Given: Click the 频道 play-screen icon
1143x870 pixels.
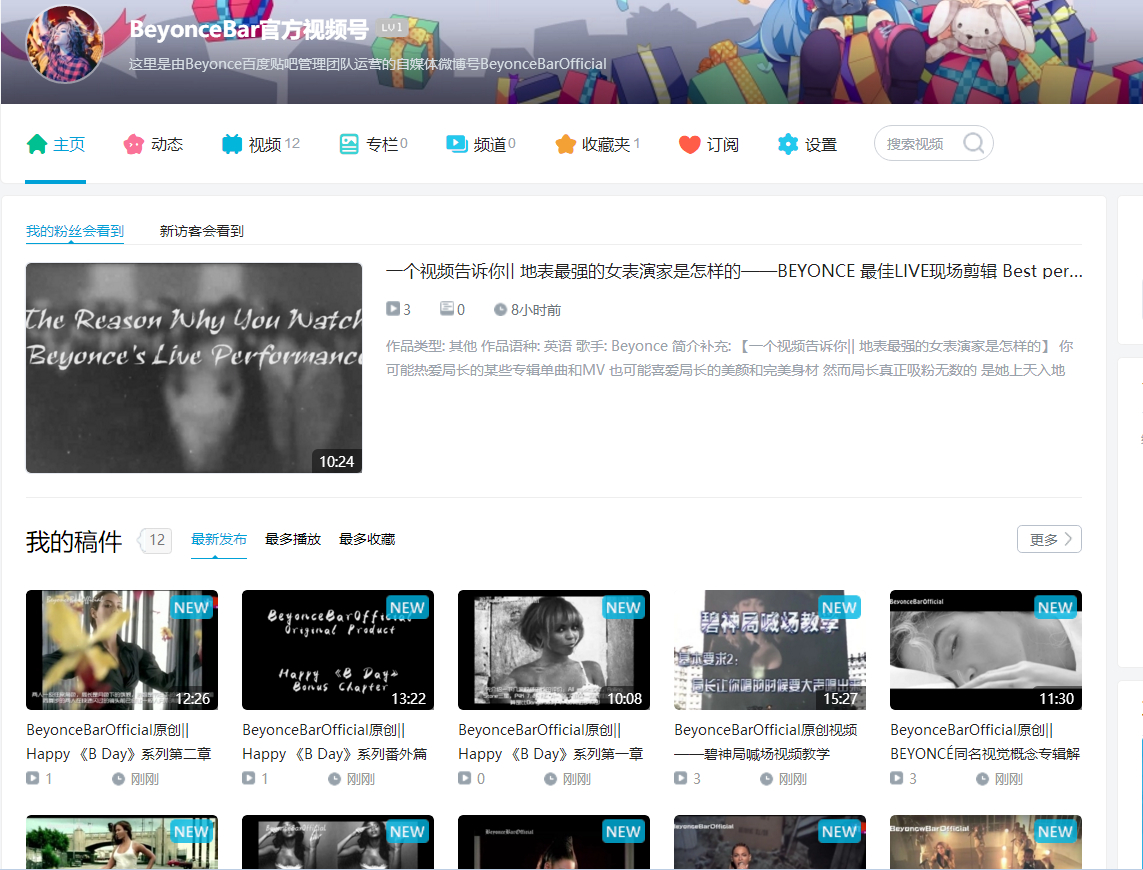Looking at the screenshot, I should tap(457, 144).
